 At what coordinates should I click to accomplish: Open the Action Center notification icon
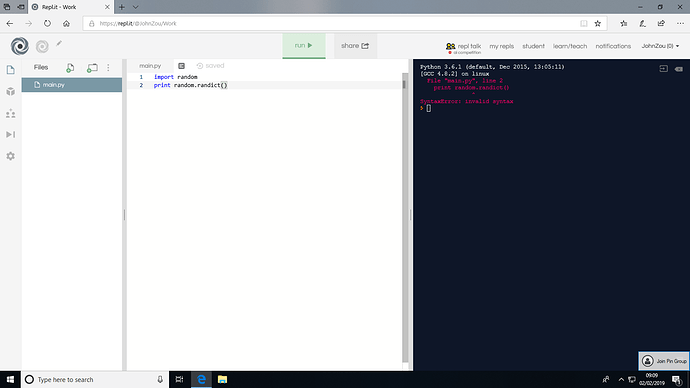pos(677,379)
